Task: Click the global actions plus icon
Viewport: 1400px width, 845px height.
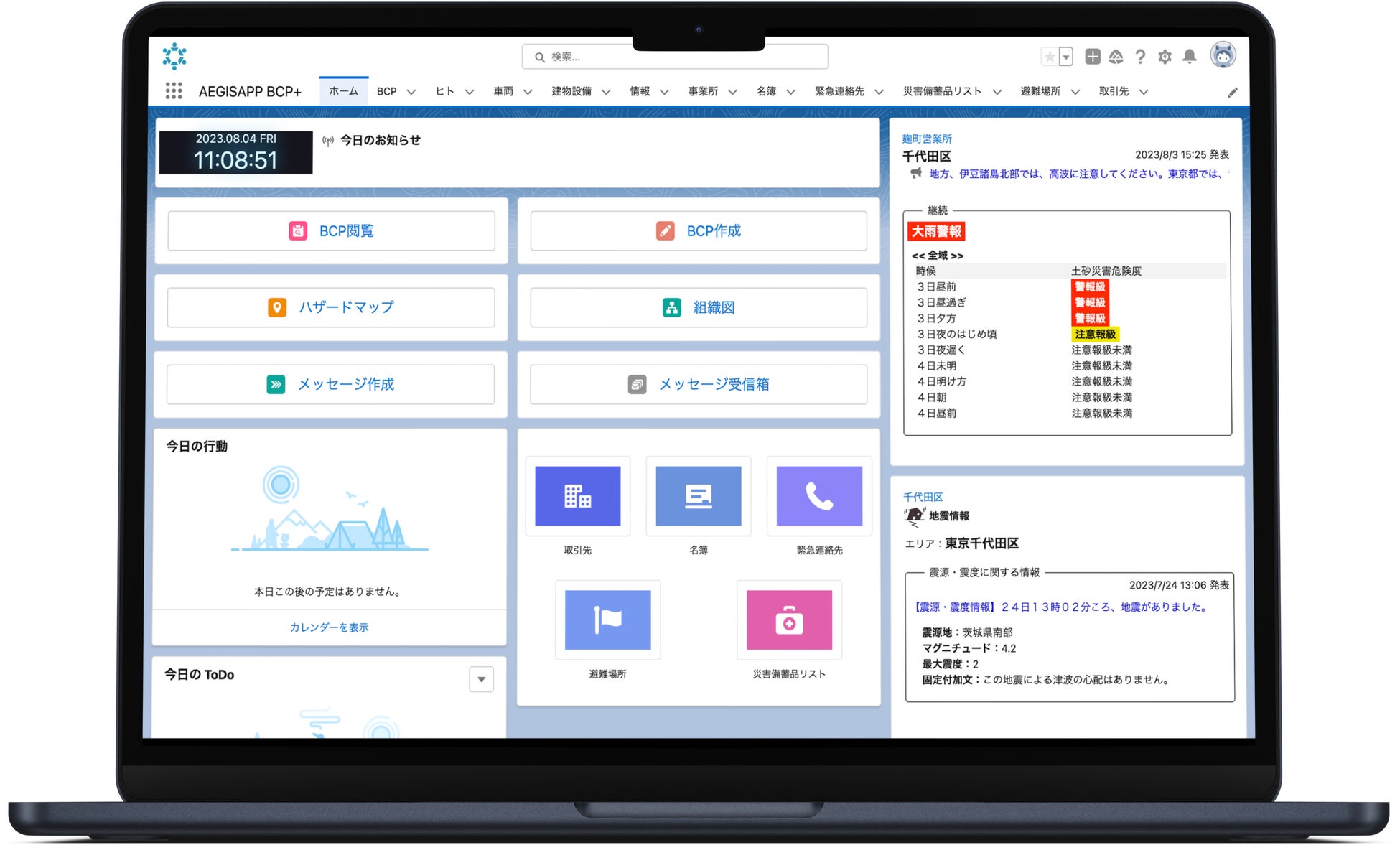Action: pos(1092,57)
